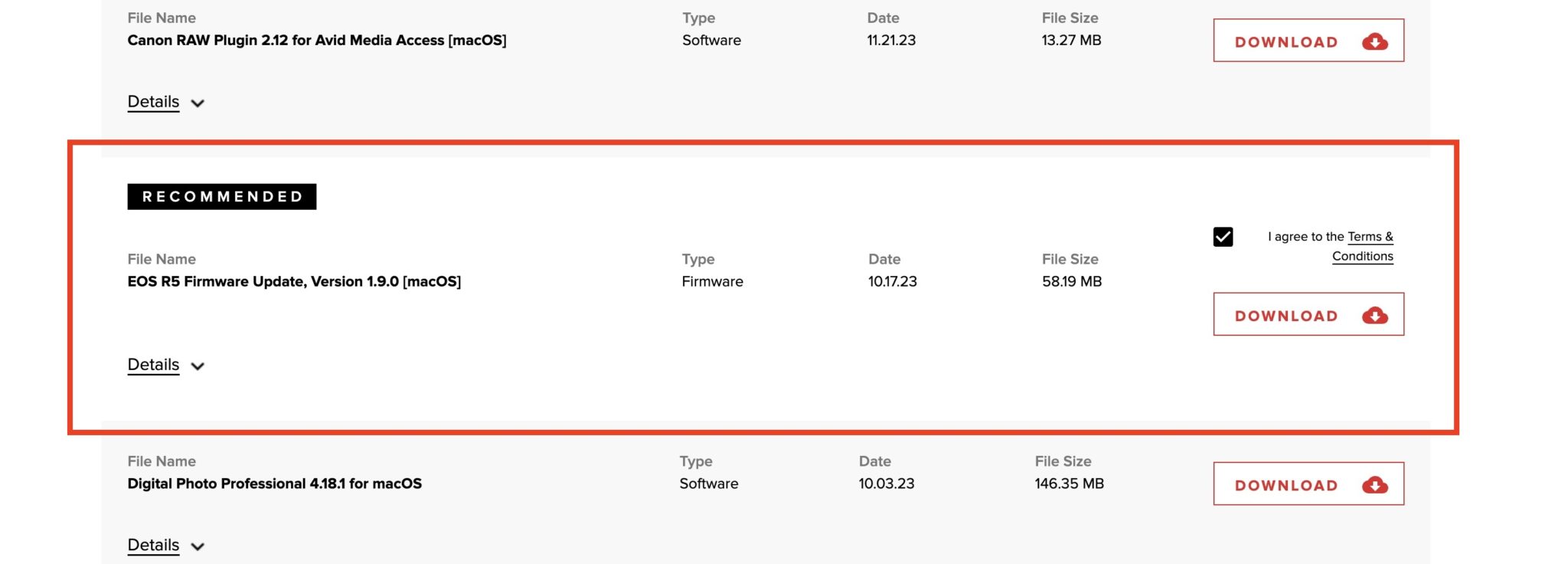Expand the chevron beside EOS R5 Firmware Details
Screen dimensions: 1568x564
(198, 366)
